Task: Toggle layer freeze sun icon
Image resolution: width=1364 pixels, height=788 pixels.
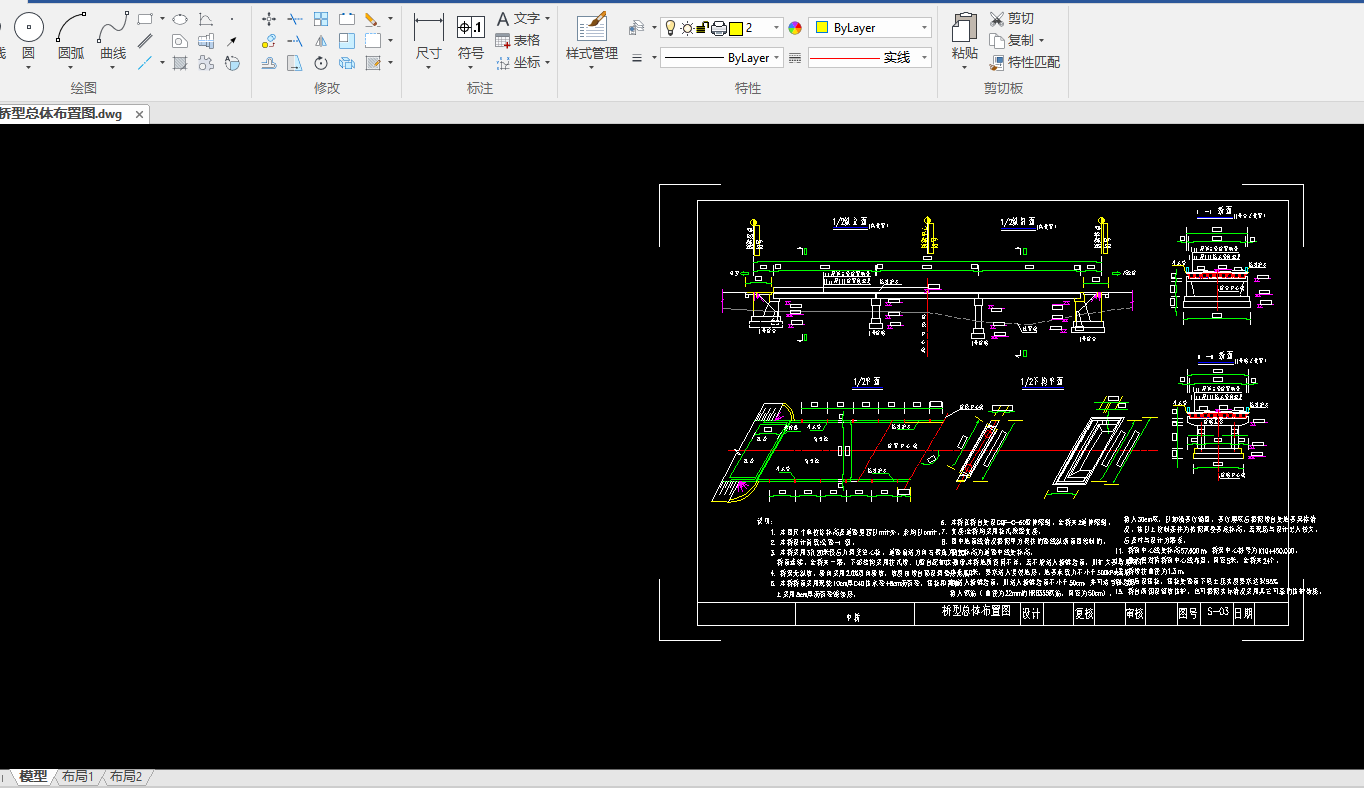Action: tap(687, 28)
